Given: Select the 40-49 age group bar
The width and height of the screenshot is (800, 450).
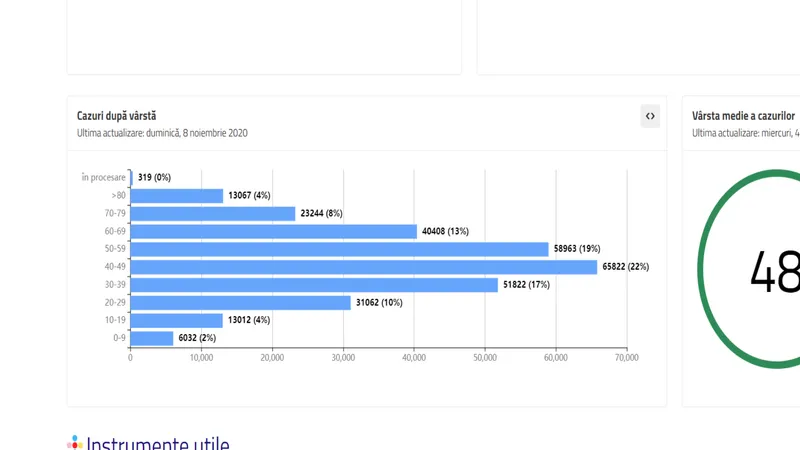Looking at the screenshot, I should (x=363, y=267).
